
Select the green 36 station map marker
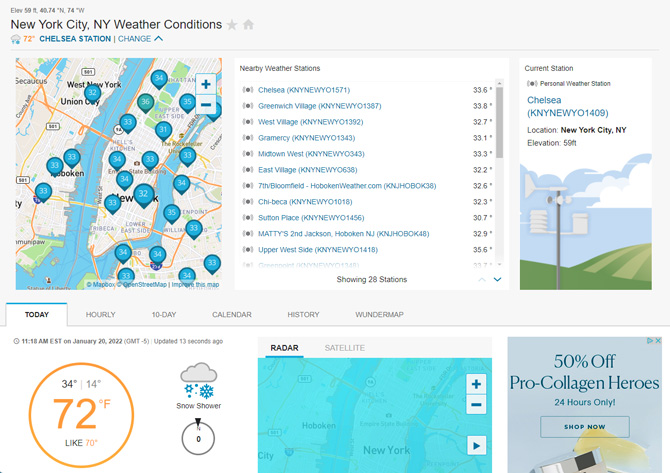pyautogui.click(x=145, y=103)
